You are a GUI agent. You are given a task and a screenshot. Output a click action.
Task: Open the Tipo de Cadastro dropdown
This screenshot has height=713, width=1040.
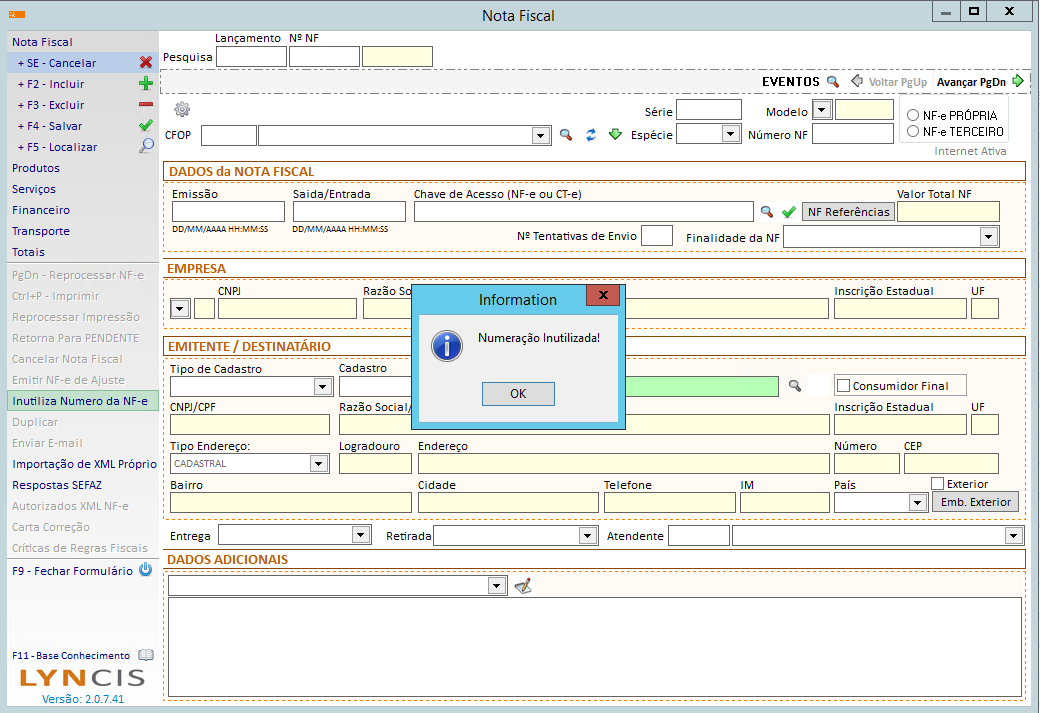coord(322,387)
